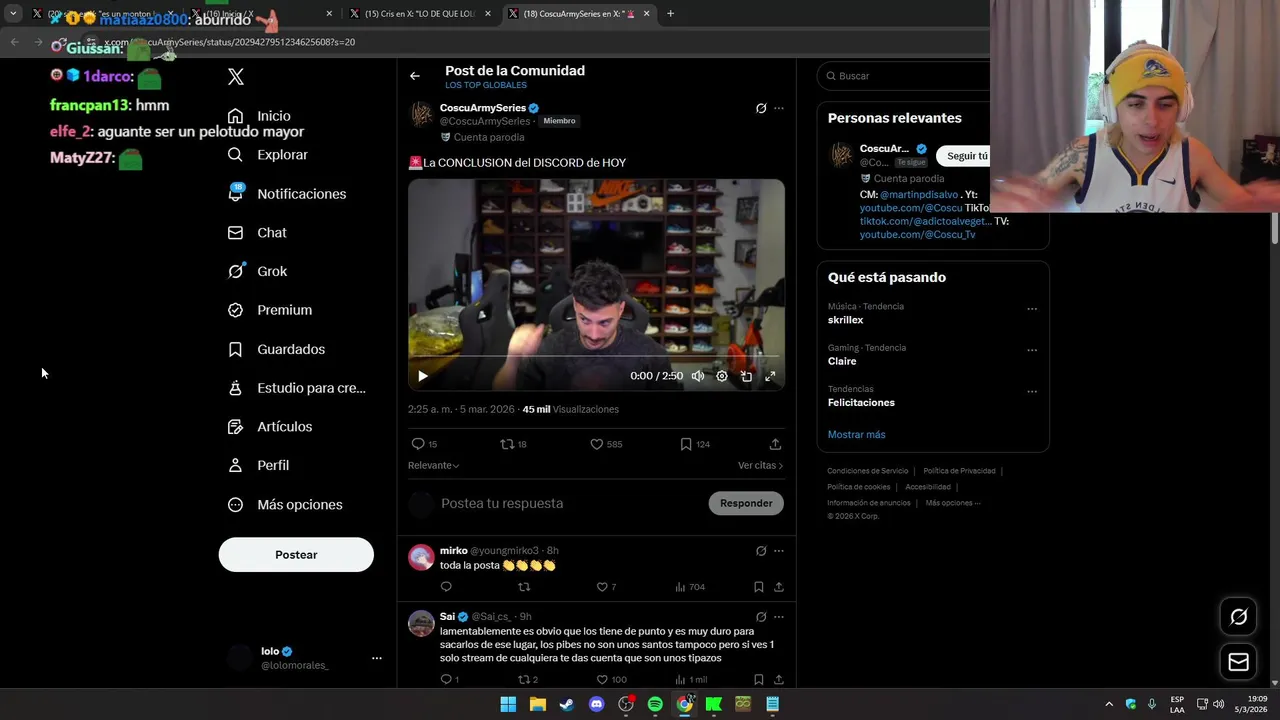Open lolo account switcher three-dot menu
The image size is (1280, 720).
click(x=377, y=658)
